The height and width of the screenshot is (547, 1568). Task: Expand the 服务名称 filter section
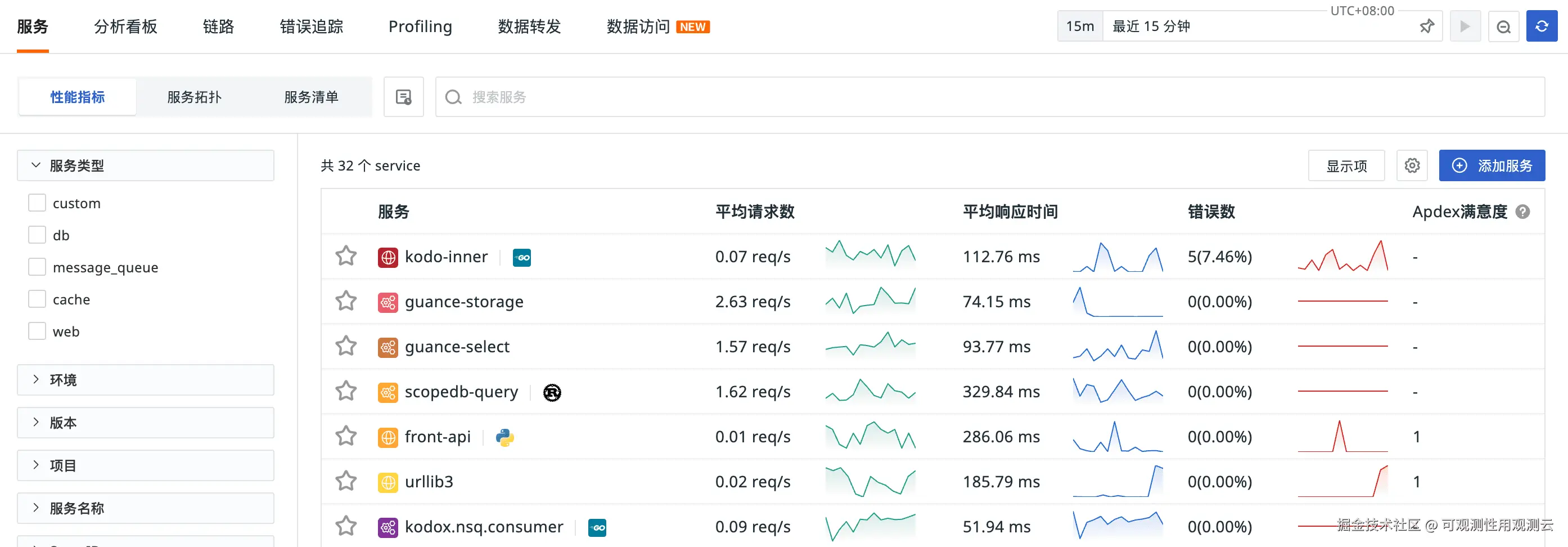(x=146, y=508)
